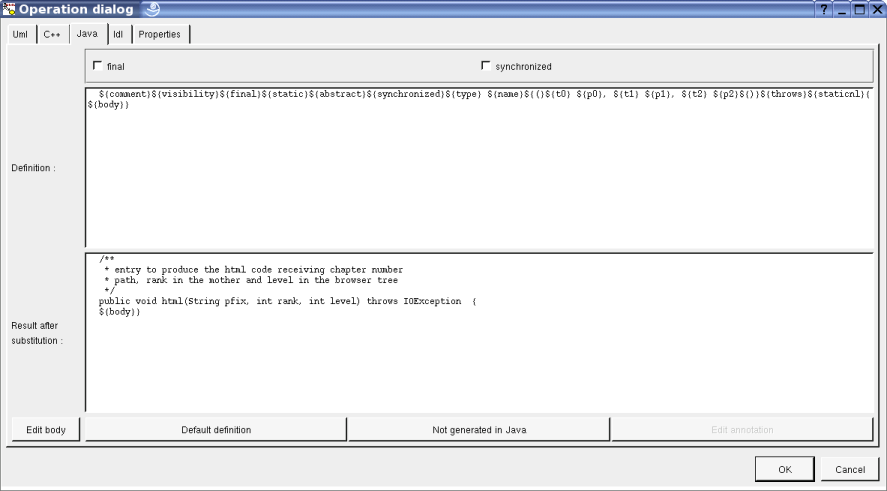Screen dimensions: 887x491
Task: Click the Operation dialog title bar icon
Action: 8,10
